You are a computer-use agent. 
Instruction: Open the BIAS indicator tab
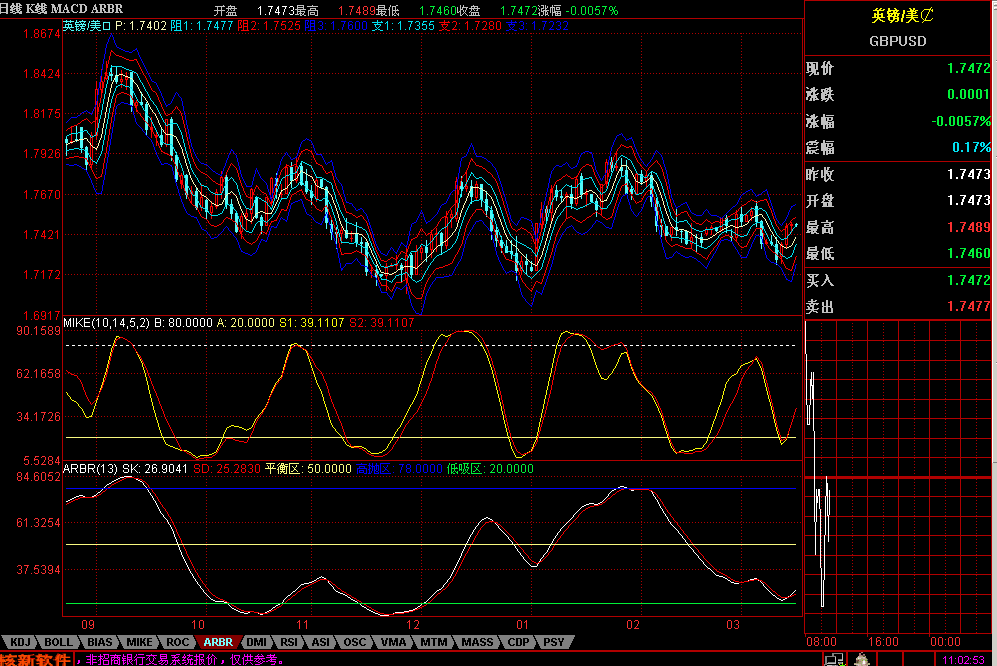point(99,642)
